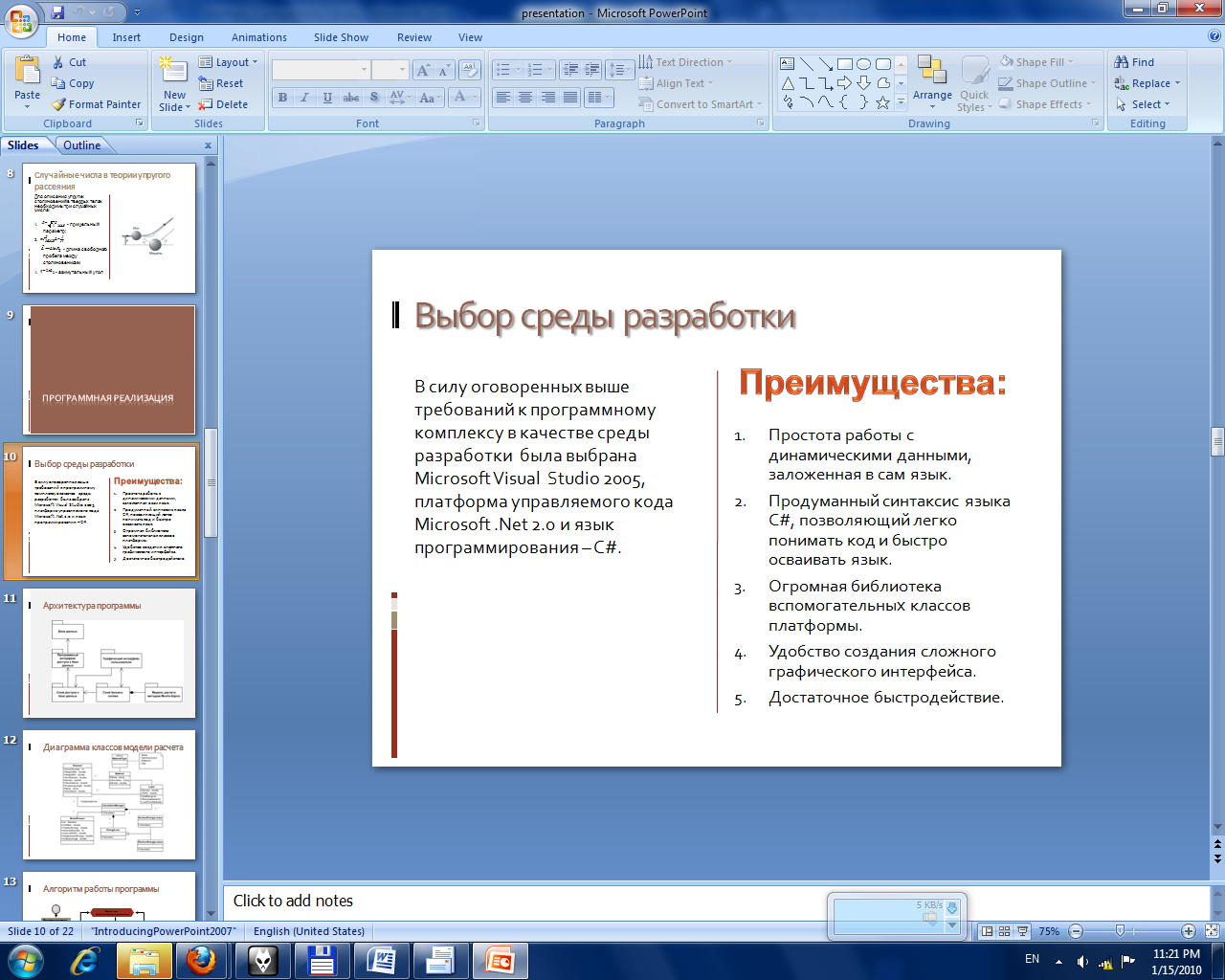The image size is (1225, 980).
Task: Delete the current slide
Action: [223, 104]
